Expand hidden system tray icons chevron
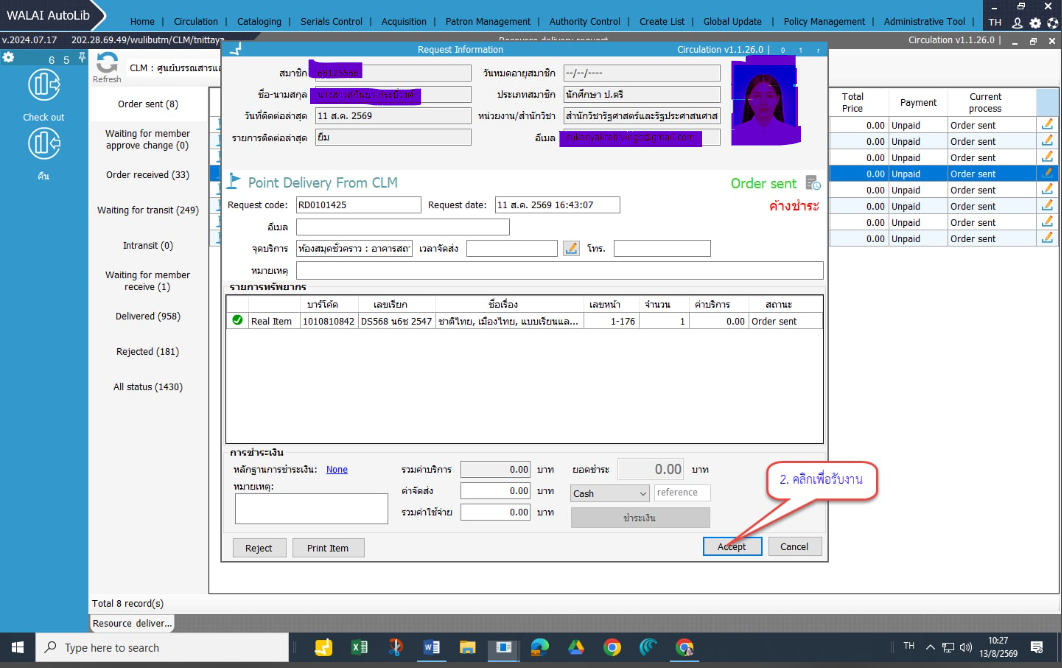Viewport: 1062px width, 668px height. (x=931, y=647)
